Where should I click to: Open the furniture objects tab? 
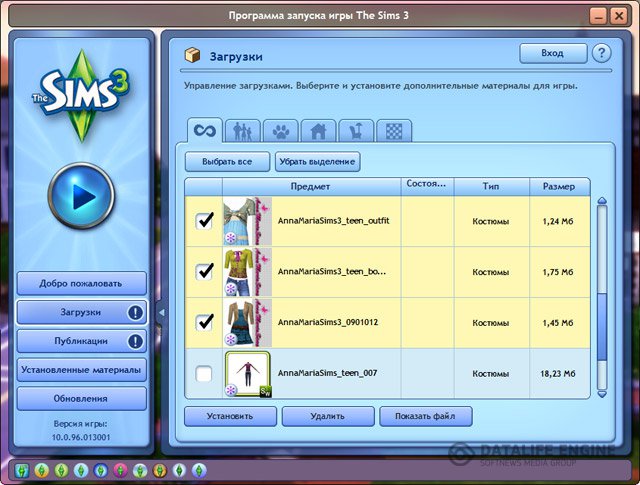click(x=356, y=131)
